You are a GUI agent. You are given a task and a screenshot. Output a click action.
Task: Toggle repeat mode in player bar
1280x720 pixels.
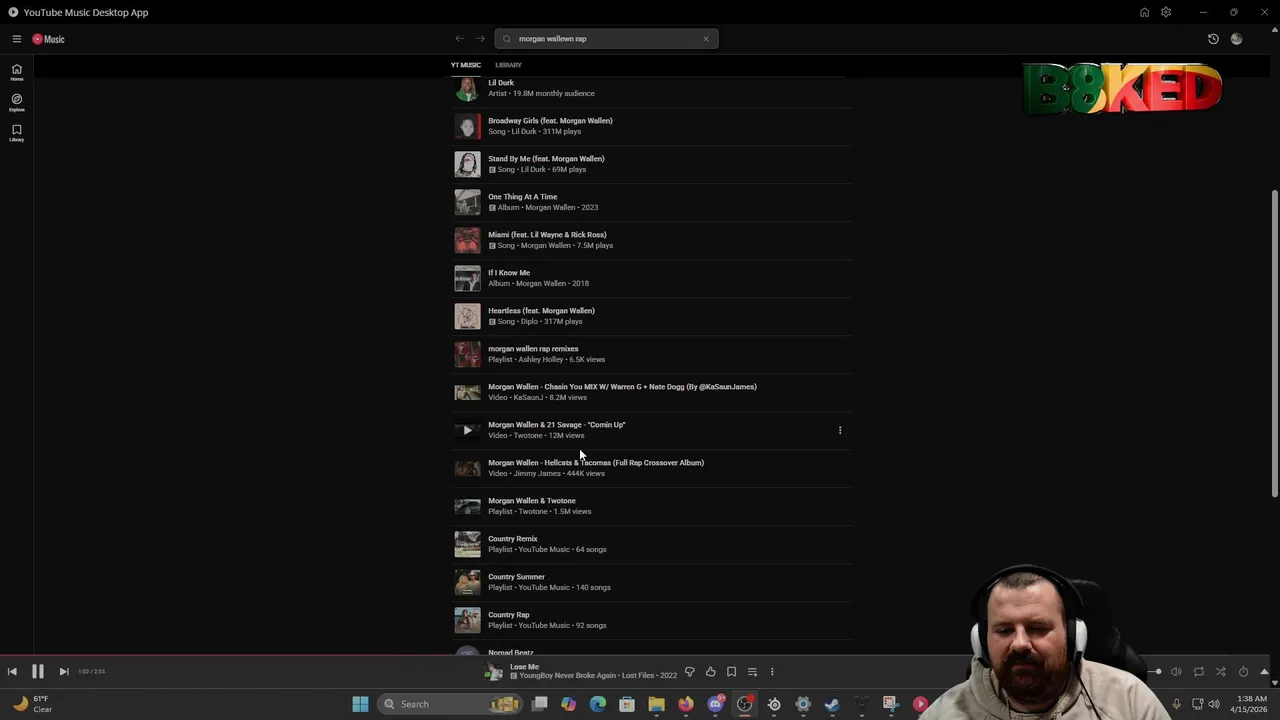pyautogui.click(x=1198, y=672)
